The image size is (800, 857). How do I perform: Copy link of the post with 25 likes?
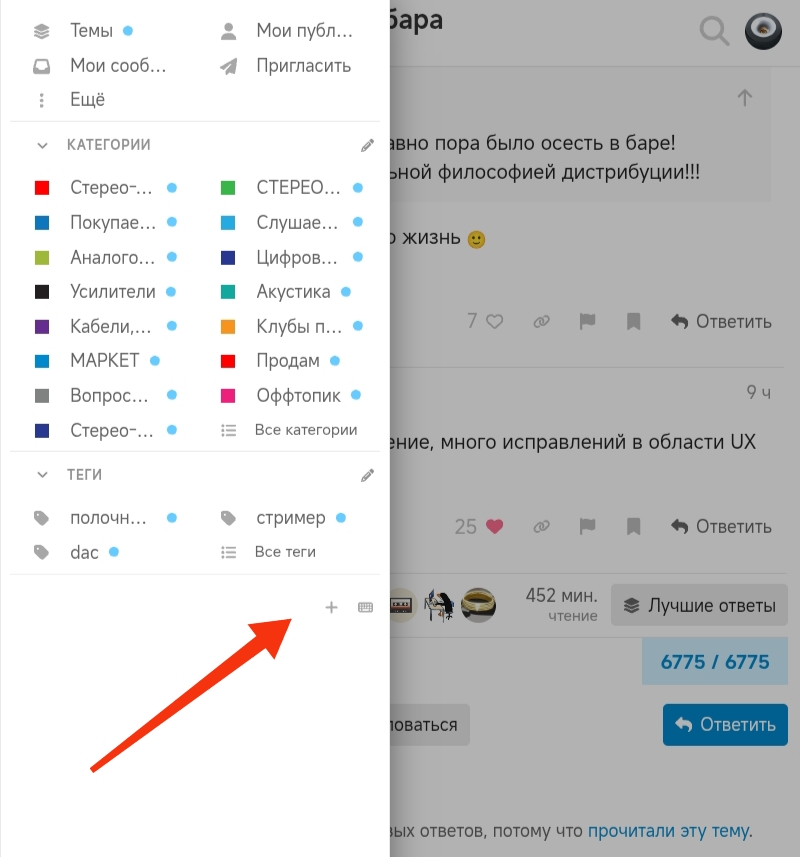point(542,527)
